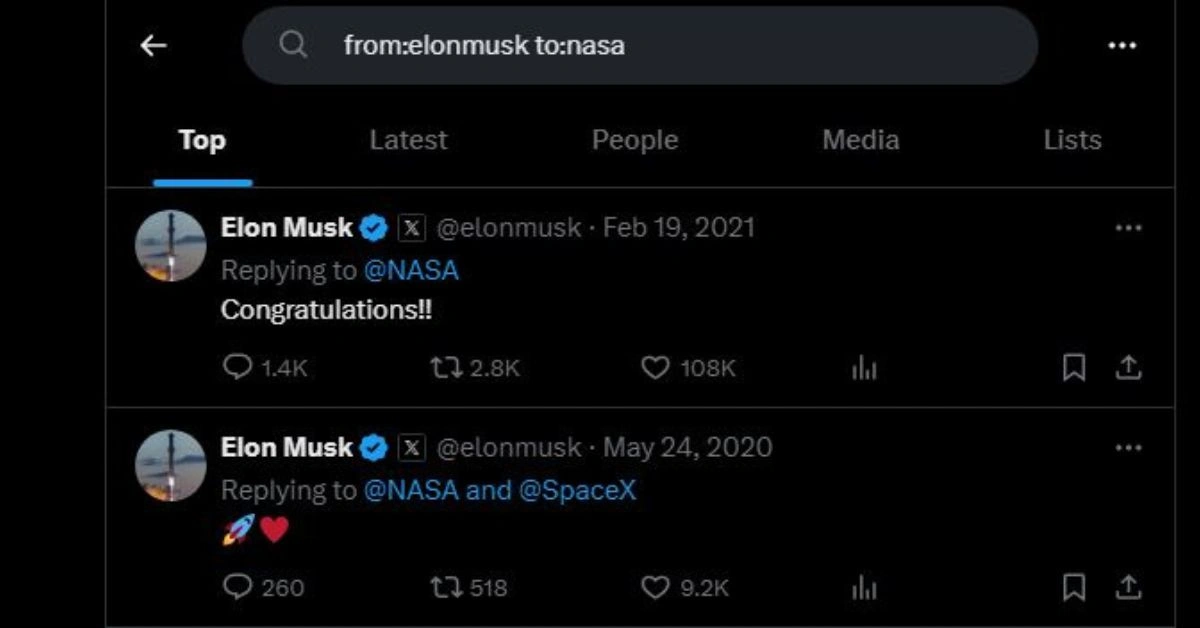Viewport: 1200px width, 628px height.
Task: Open the Media tab
Action: click(x=860, y=140)
